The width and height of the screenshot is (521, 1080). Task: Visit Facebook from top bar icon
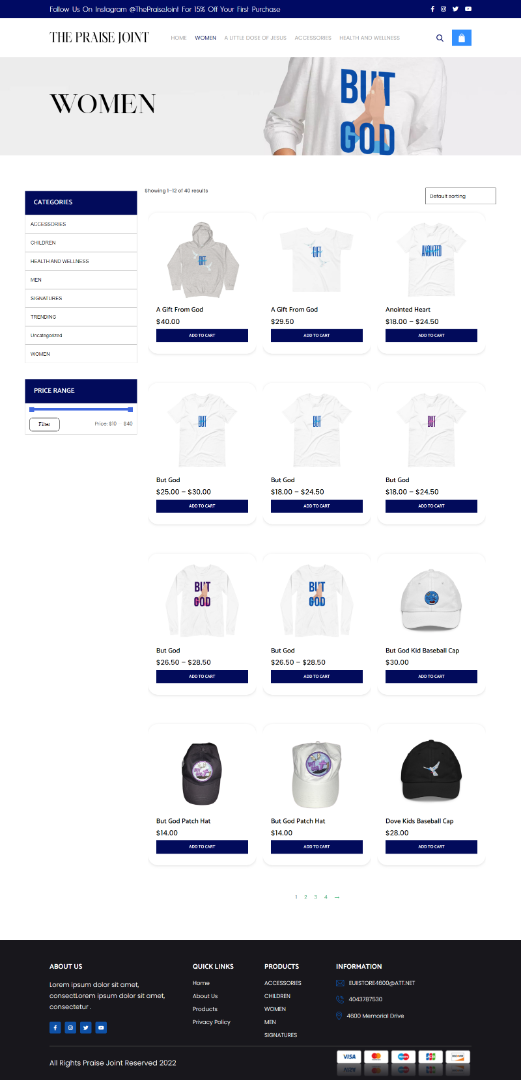pyautogui.click(x=432, y=9)
